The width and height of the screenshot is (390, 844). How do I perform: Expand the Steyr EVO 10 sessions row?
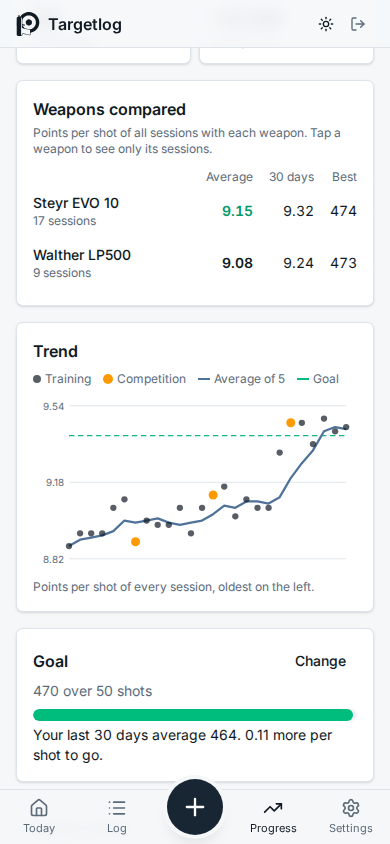click(x=195, y=211)
